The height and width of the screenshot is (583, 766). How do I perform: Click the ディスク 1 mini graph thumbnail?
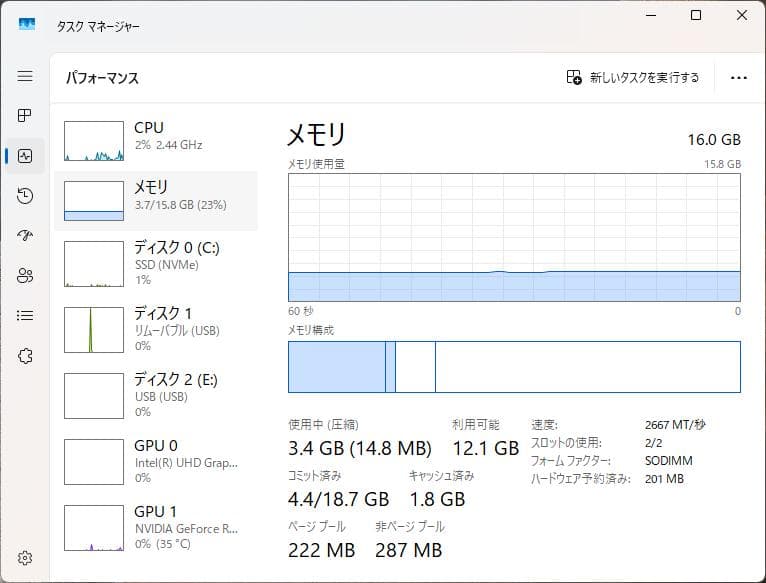(94, 330)
